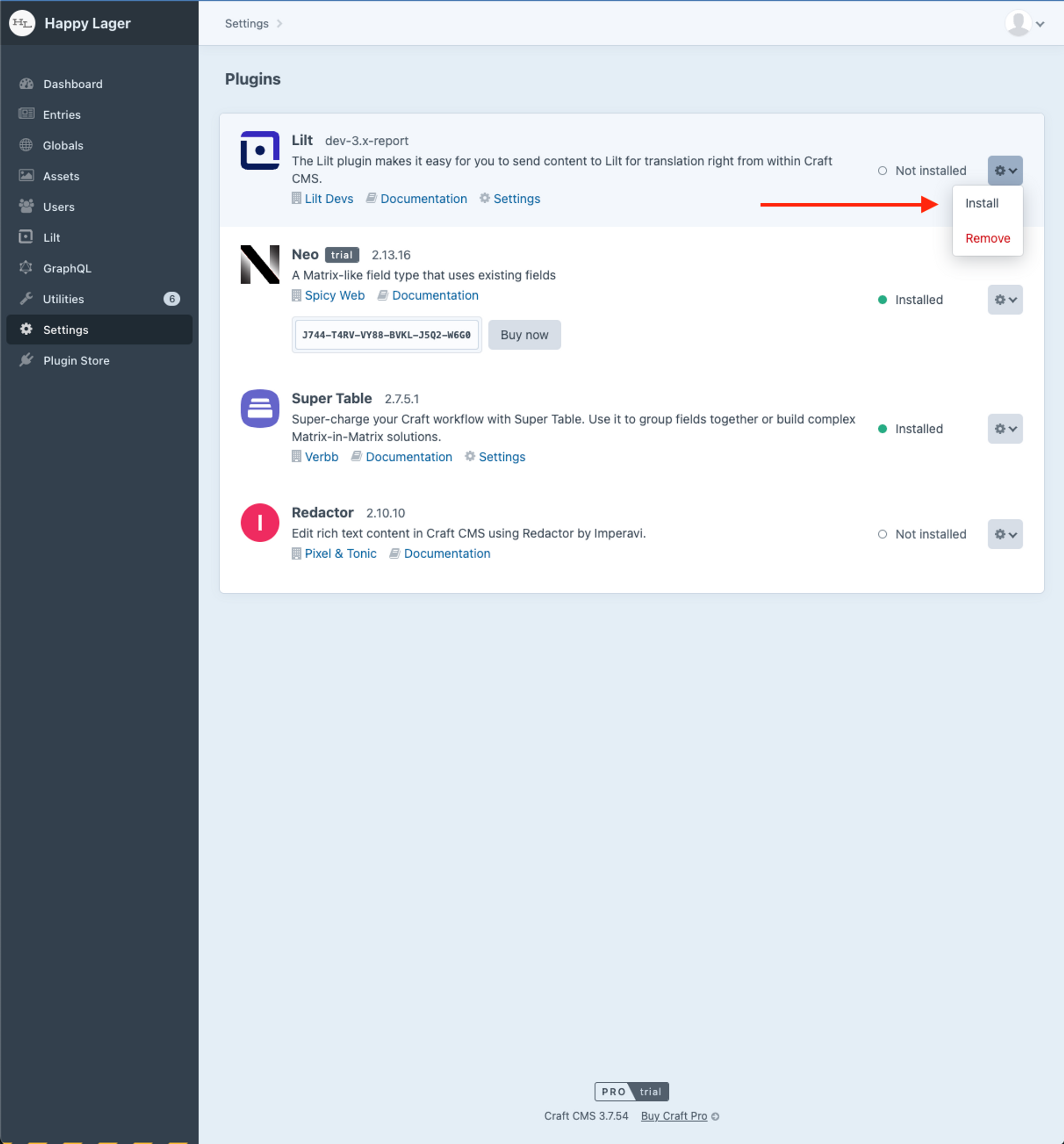
Task: Click the GraphQL sidebar icon
Action: tap(27, 268)
